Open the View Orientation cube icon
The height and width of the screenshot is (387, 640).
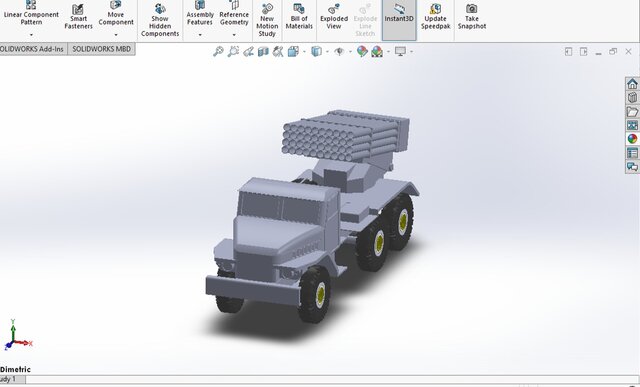pos(293,51)
